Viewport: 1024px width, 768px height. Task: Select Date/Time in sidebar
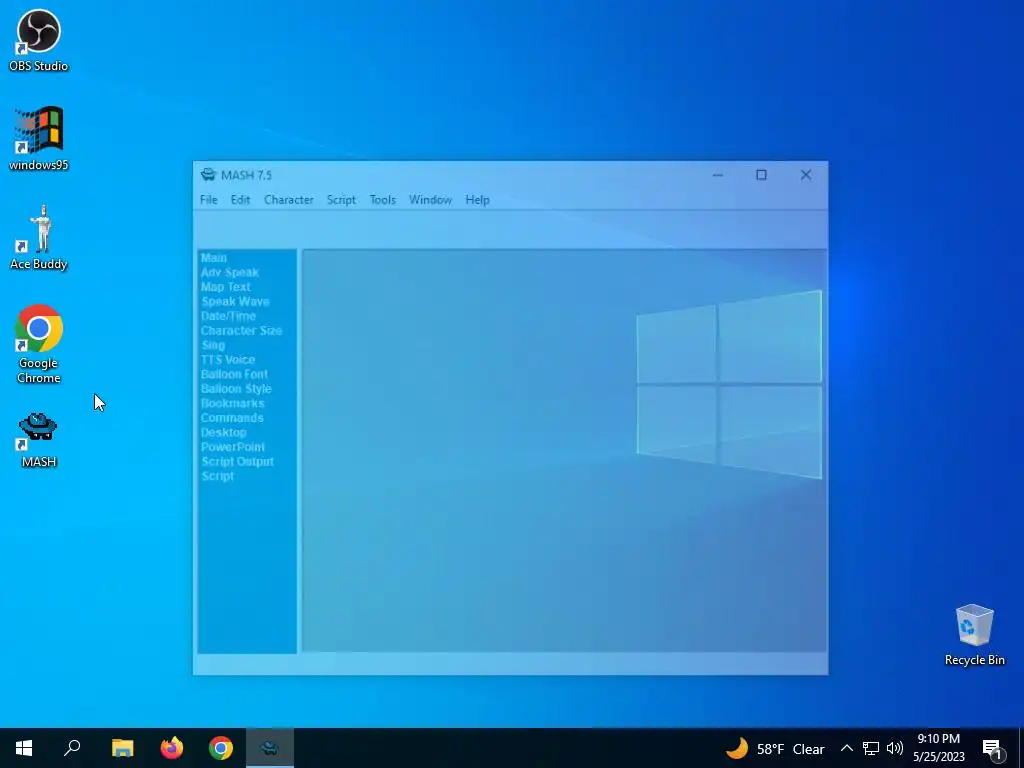228,316
